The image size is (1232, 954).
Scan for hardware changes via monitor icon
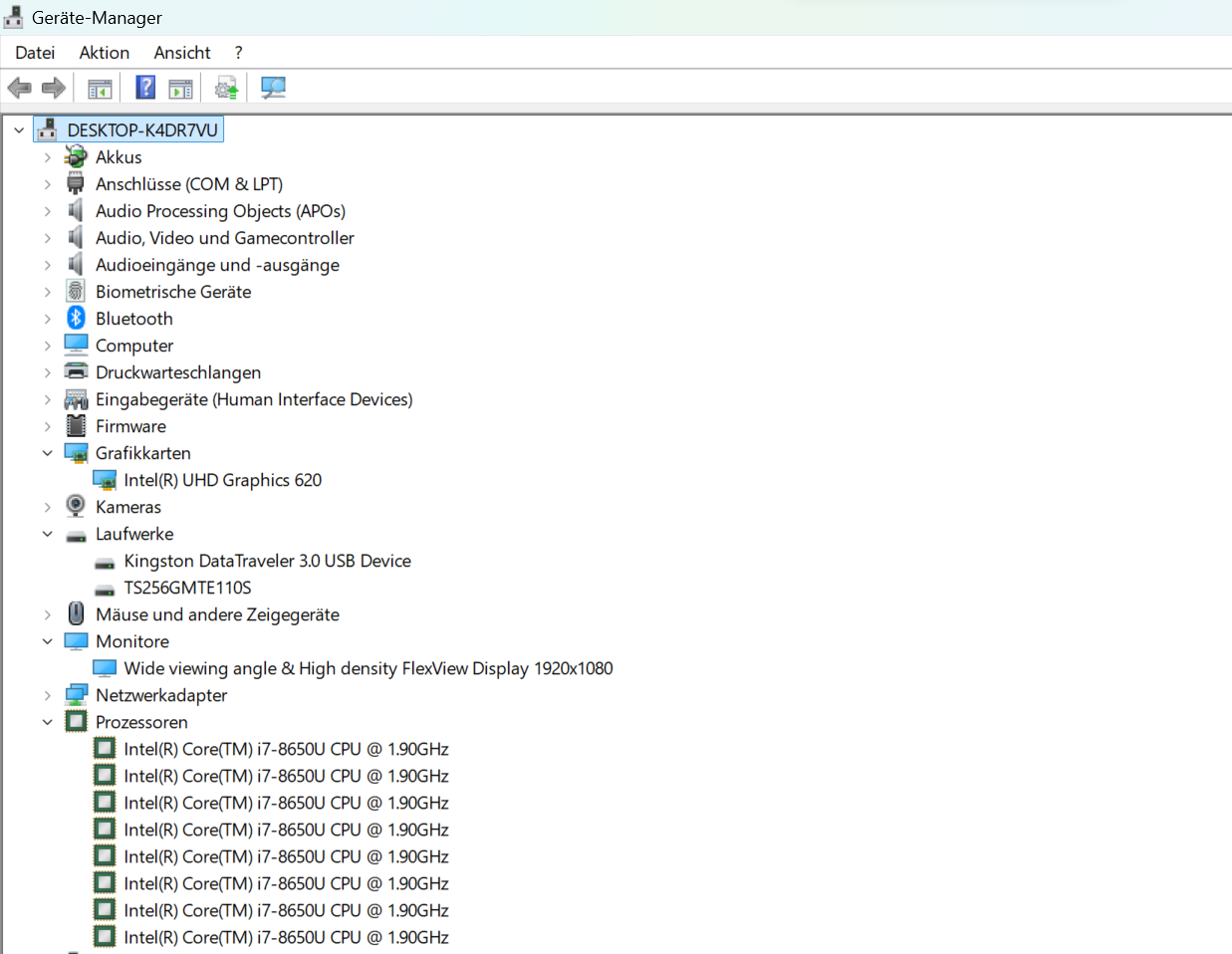(x=273, y=88)
